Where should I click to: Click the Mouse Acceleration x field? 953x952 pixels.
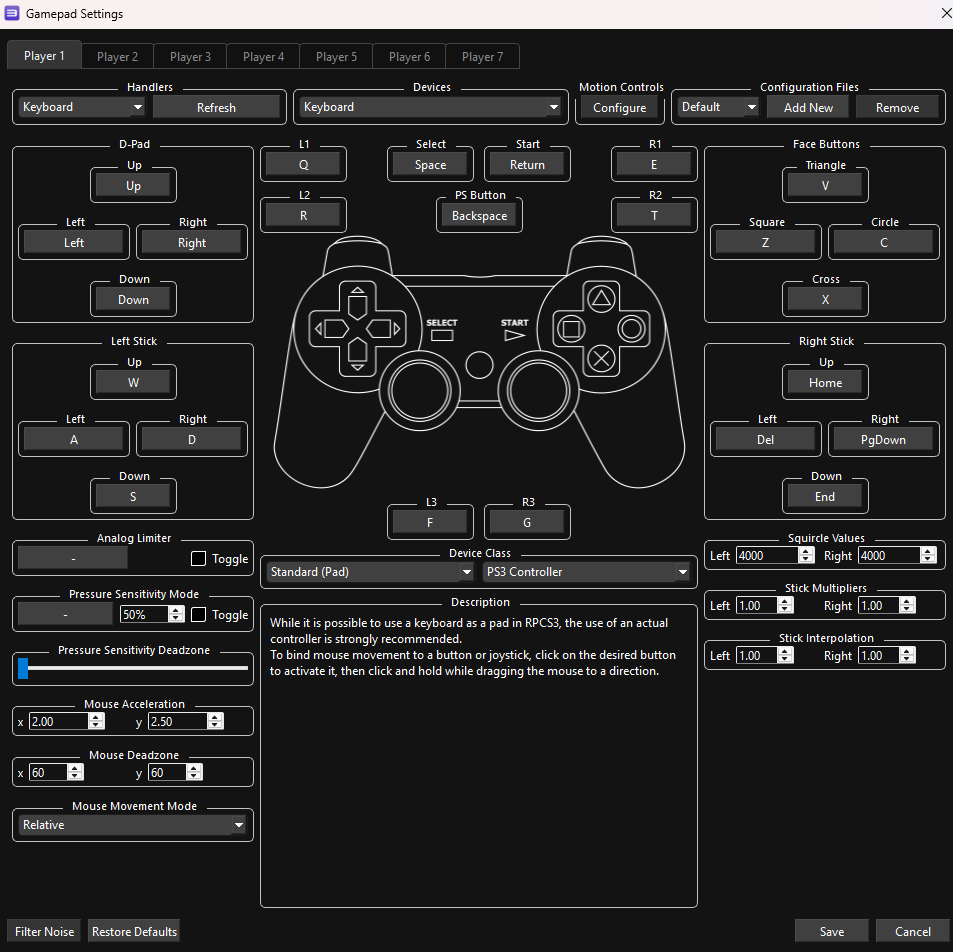point(59,721)
